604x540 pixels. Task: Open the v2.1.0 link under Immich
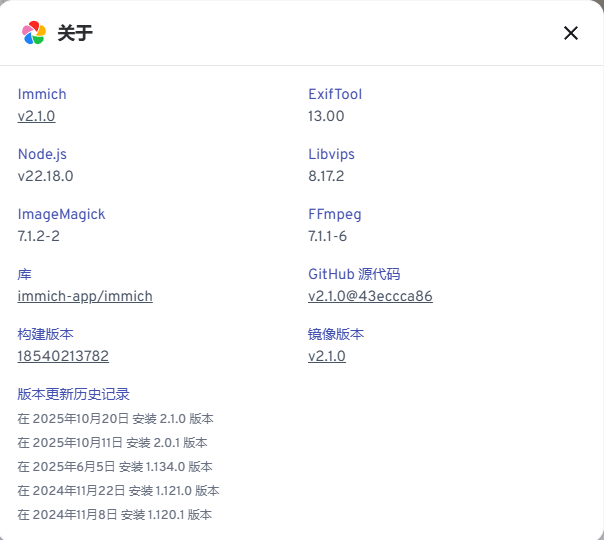click(36, 116)
